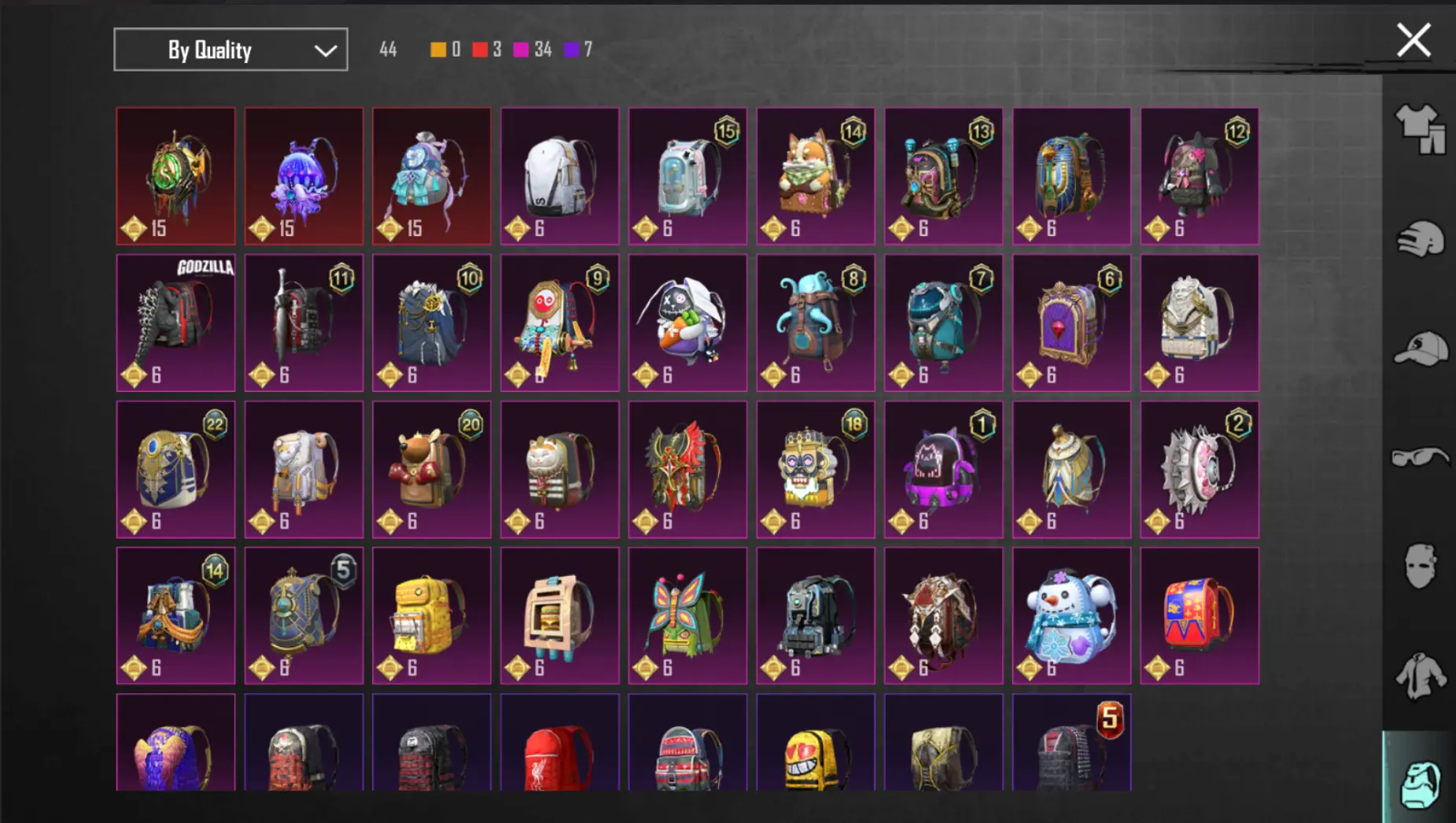Viewport: 1456px width, 823px height.
Task: Select the jacket category icon
Action: click(1421, 676)
